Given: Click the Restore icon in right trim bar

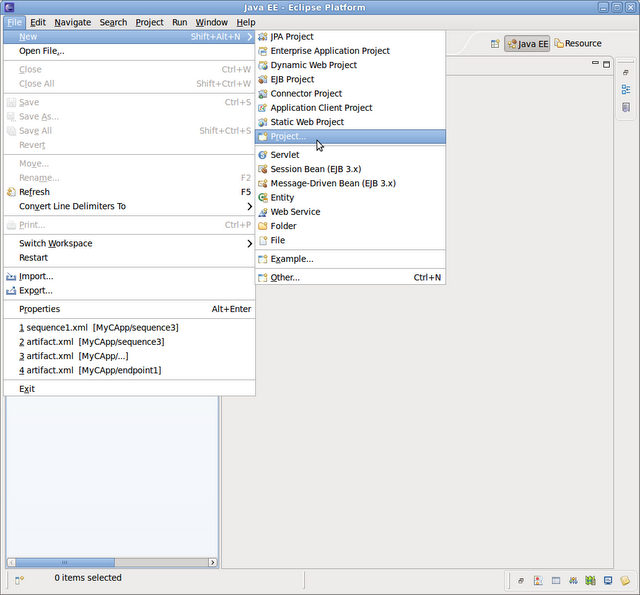Looking at the screenshot, I should click(626, 72).
